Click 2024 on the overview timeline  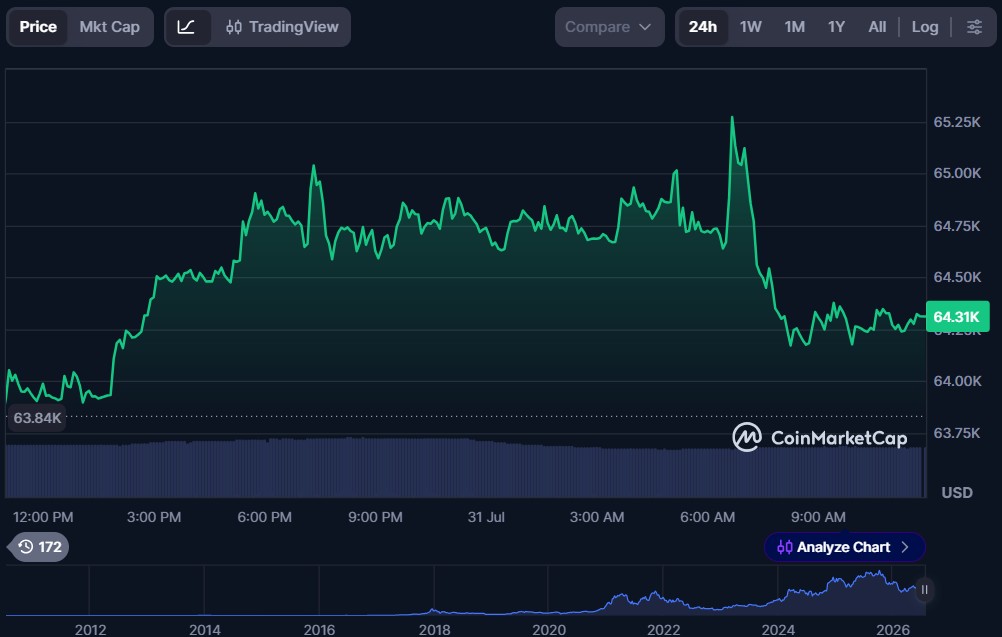pyautogui.click(x=778, y=630)
